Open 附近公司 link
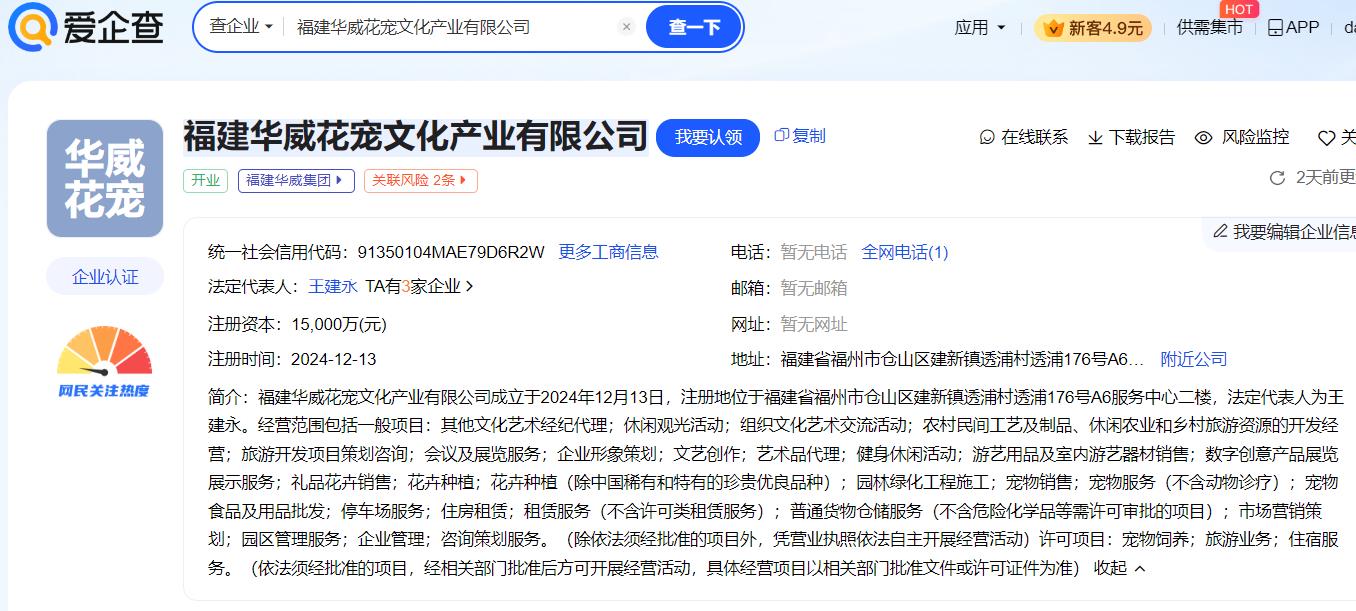The width and height of the screenshot is (1356, 611). 1194,359
